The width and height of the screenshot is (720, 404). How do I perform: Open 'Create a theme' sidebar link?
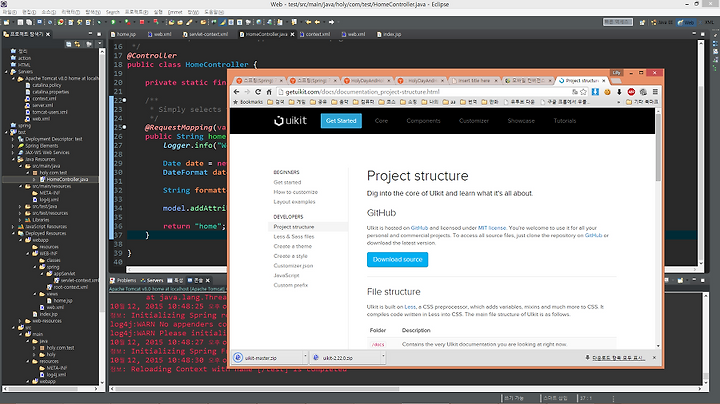point(292,247)
